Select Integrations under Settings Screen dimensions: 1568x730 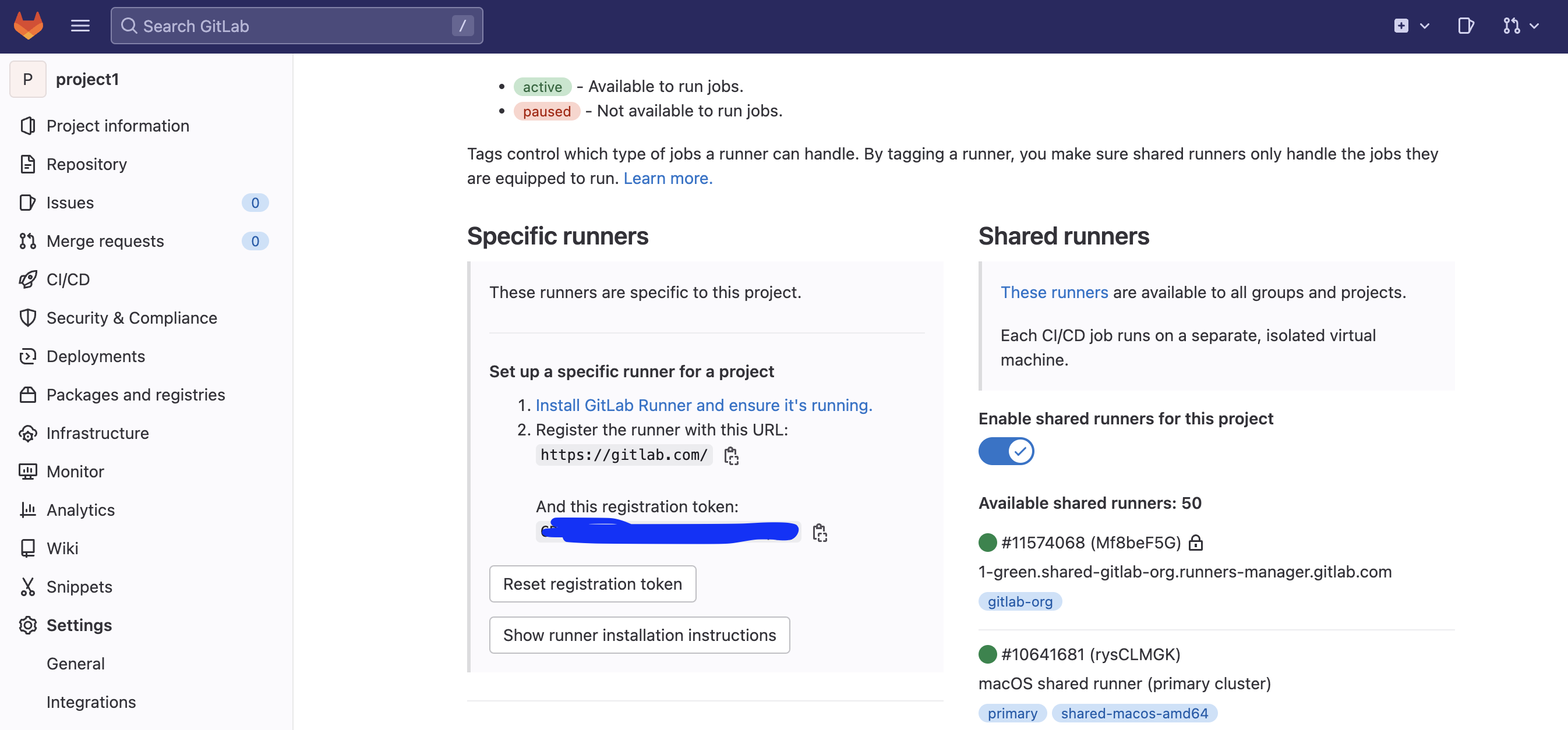(x=91, y=702)
